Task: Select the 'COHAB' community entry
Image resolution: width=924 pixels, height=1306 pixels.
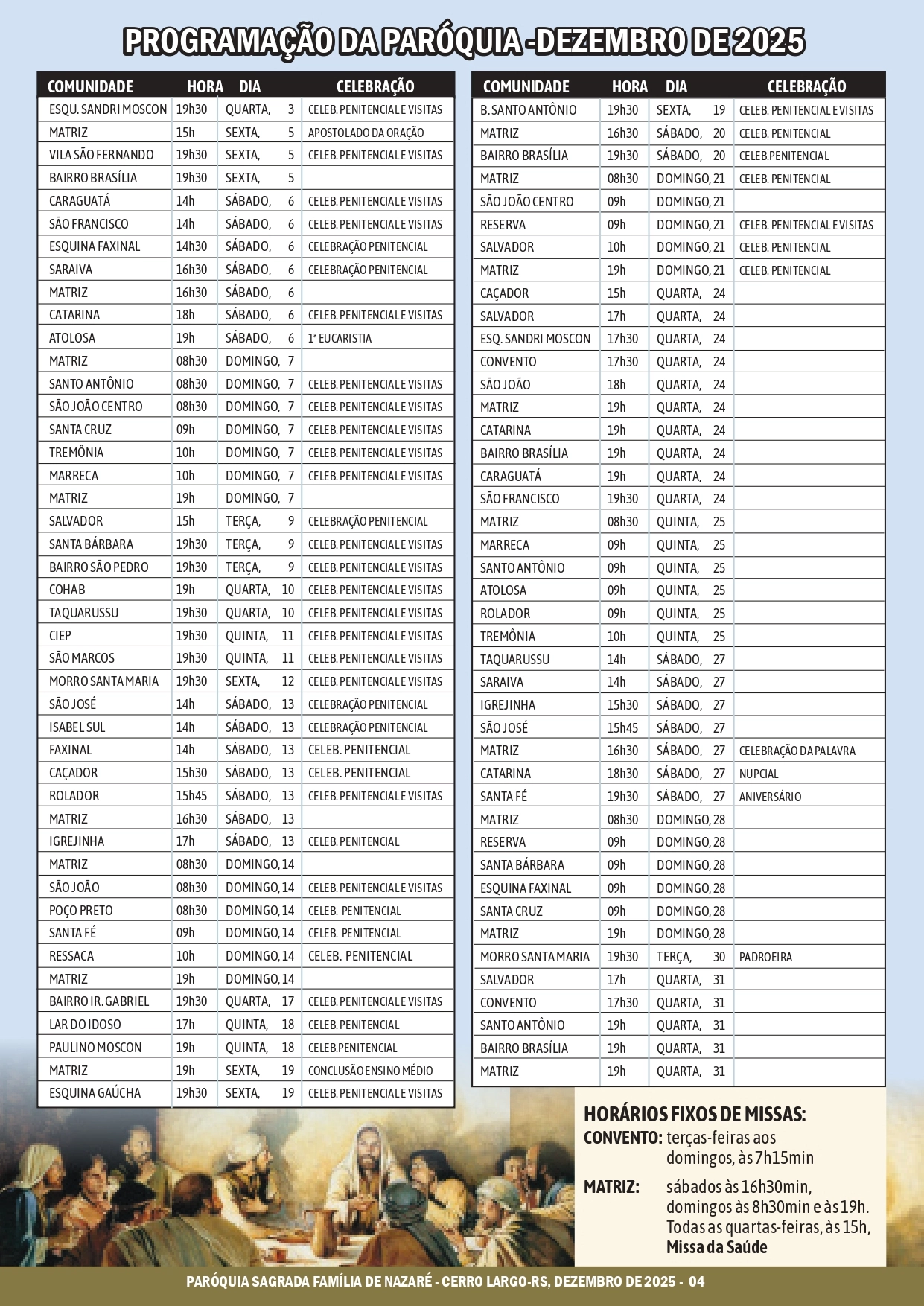Action: pos(67,590)
